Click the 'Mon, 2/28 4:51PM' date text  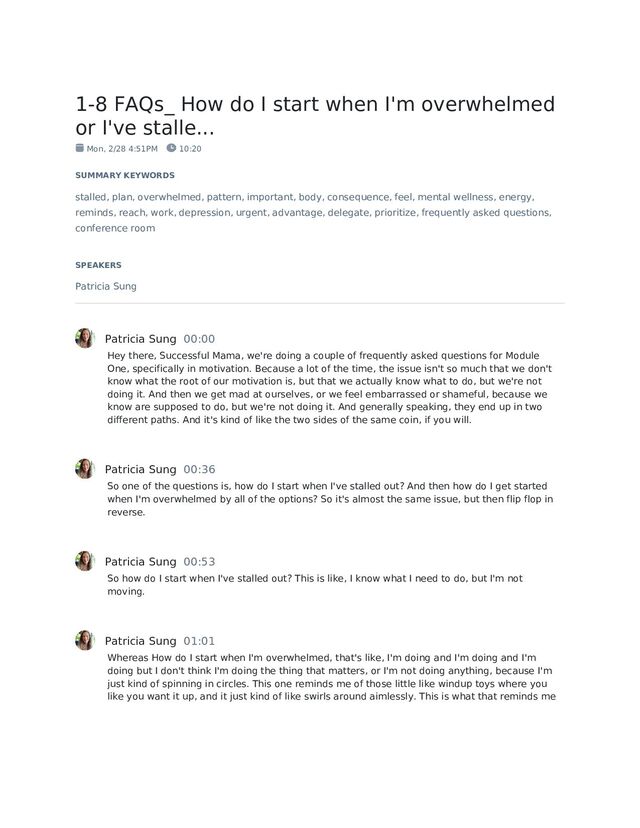coord(122,149)
